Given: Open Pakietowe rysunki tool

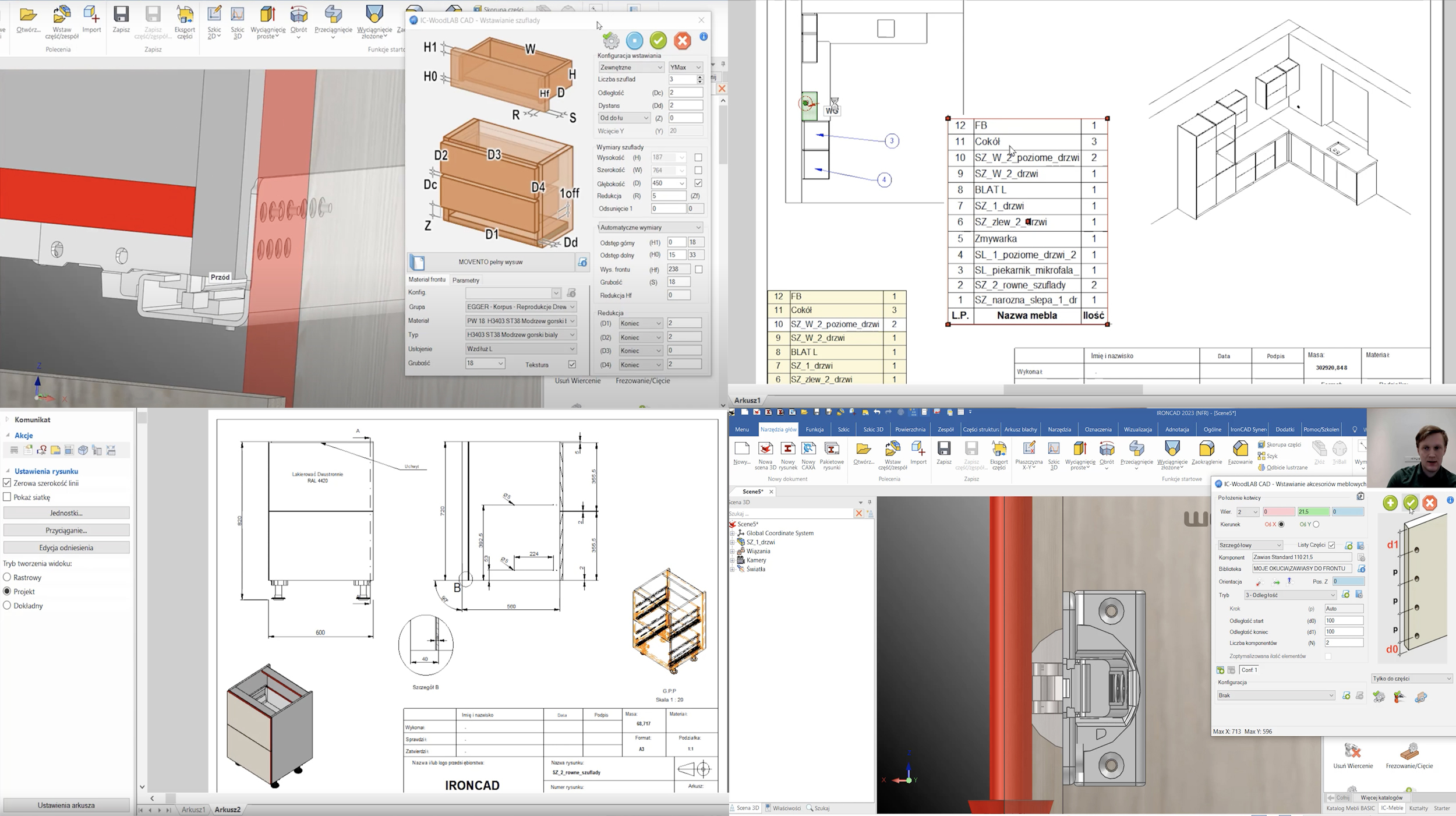Looking at the screenshot, I should tap(832, 455).
